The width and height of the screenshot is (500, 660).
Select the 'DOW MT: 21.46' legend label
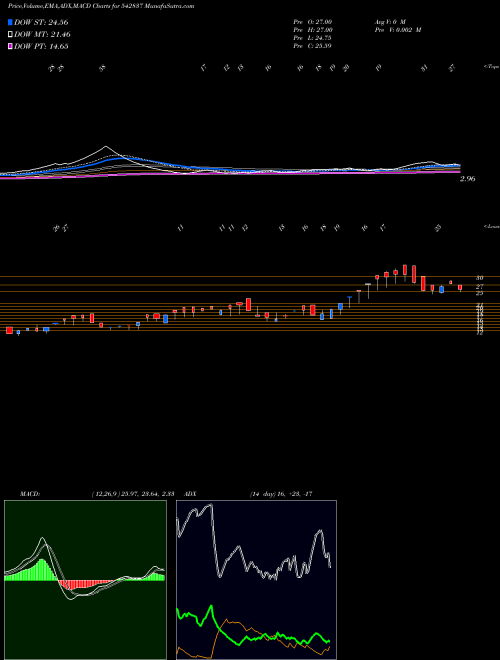(42, 35)
